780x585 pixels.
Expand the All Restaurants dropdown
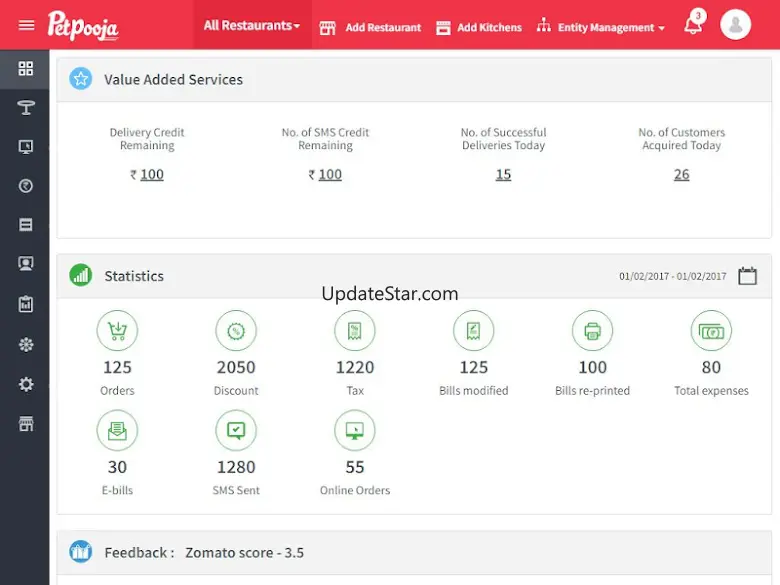tap(252, 25)
